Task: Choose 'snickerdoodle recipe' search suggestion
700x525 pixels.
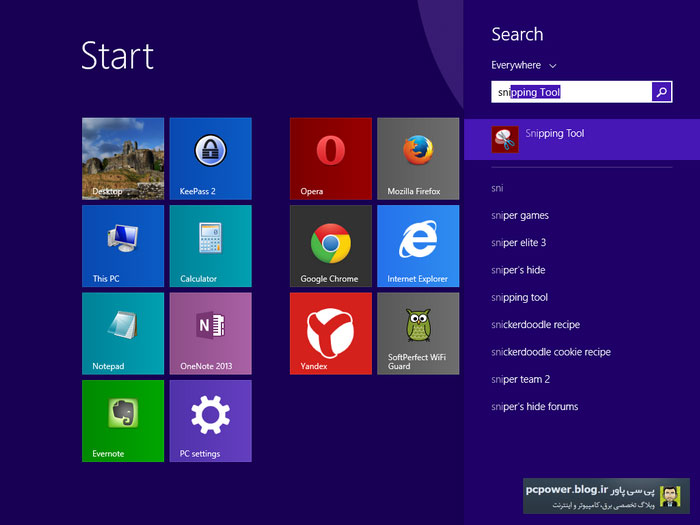Action: 535,325
